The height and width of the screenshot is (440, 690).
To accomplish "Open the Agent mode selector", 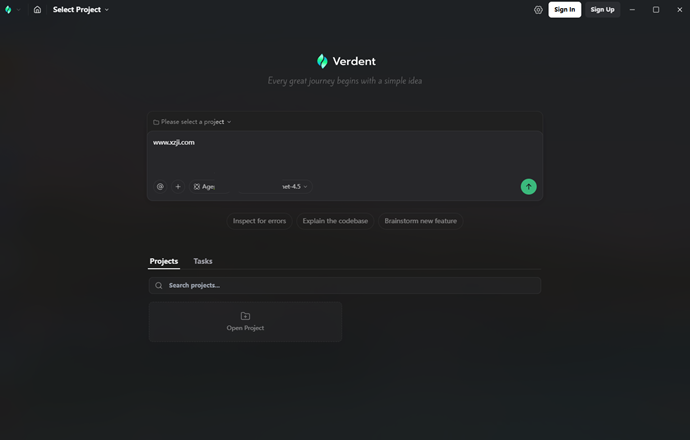I will tap(205, 186).
